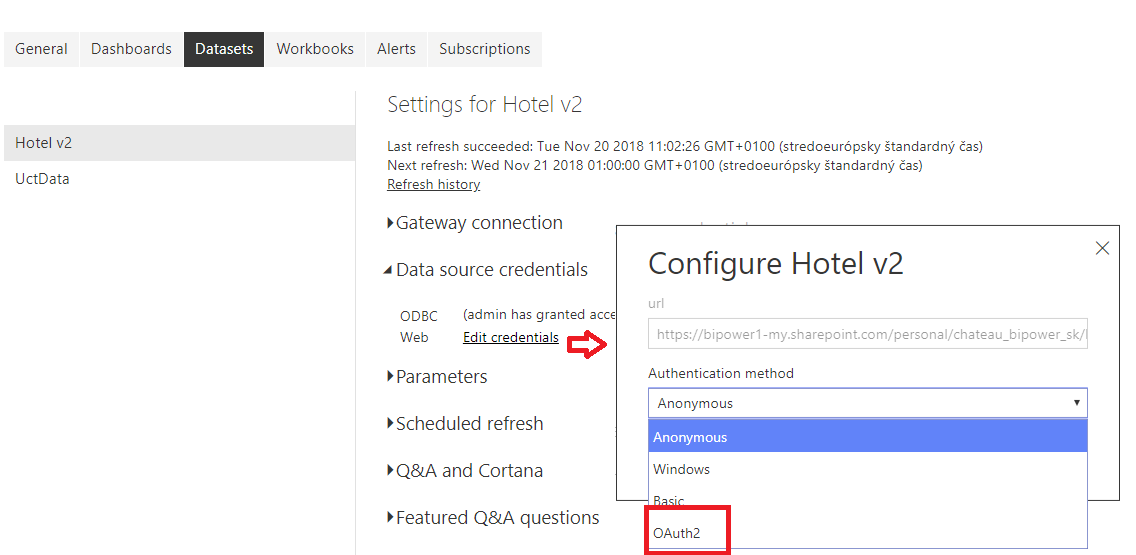Click Edit credentials for Web source

click(x=511, y=338)
